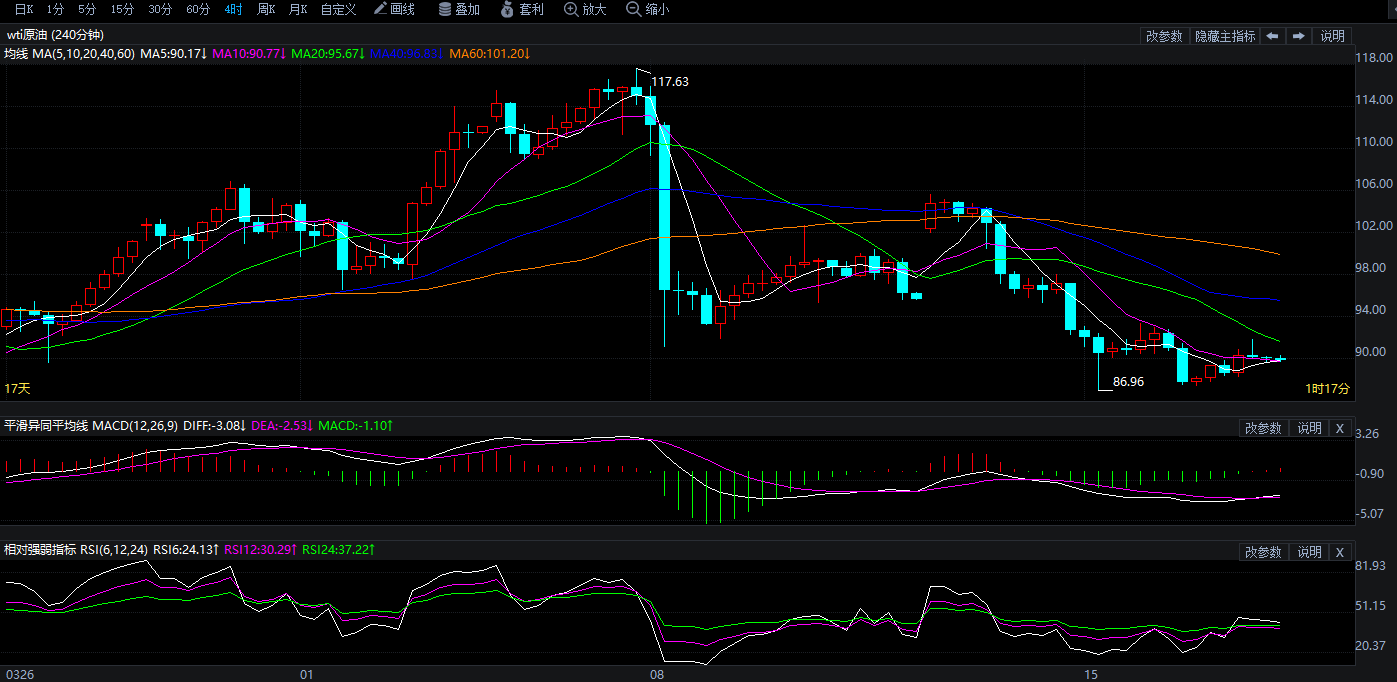
Task: Click 说明 in the MACD panel
Action: click(1309, 428)
